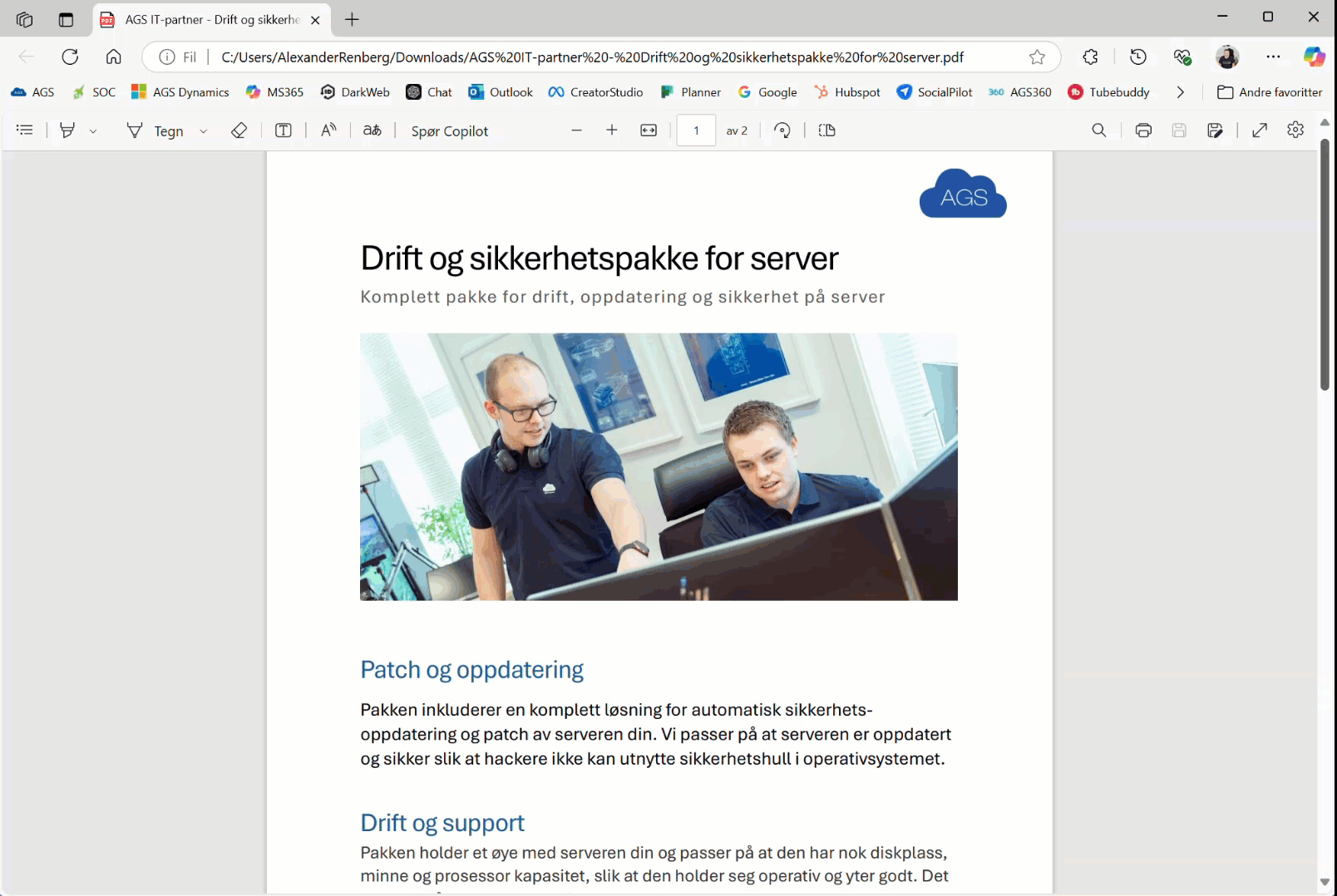
Task: Open the table of contents panel
Action: (25, 130)
